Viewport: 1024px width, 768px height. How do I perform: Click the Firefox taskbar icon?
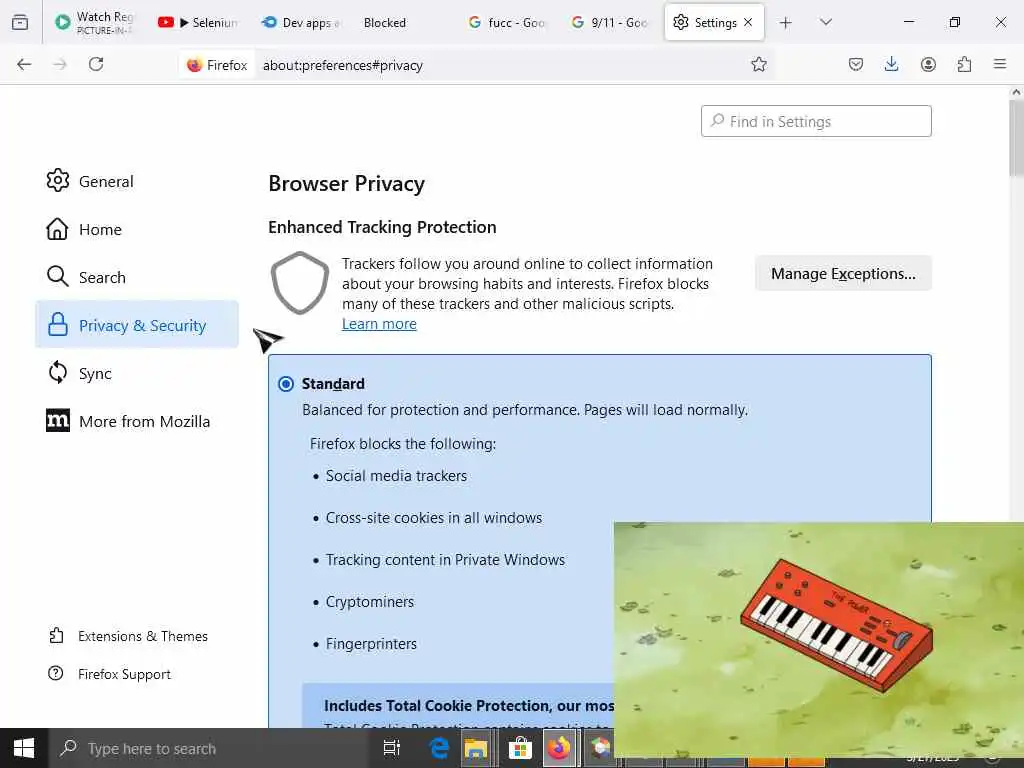coord(558,748)
